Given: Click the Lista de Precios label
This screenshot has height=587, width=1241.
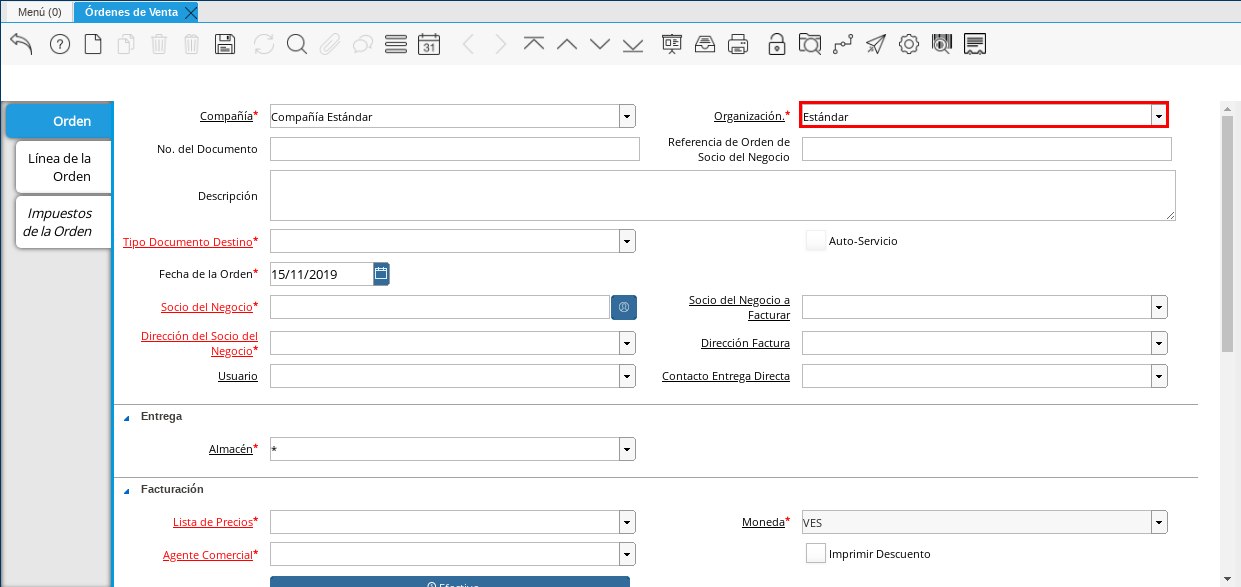Looking at the screenshot, I should click(213, 522).
